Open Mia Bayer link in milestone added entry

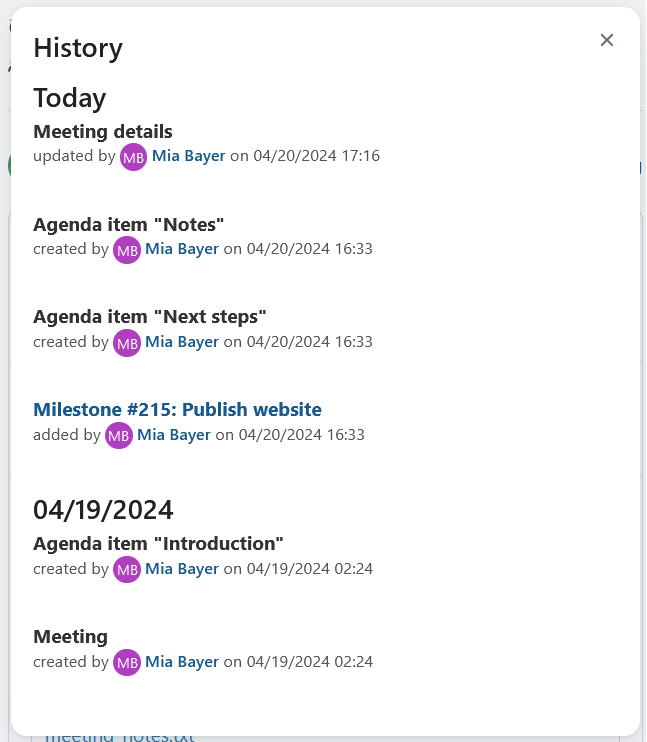tap(174, 435)
